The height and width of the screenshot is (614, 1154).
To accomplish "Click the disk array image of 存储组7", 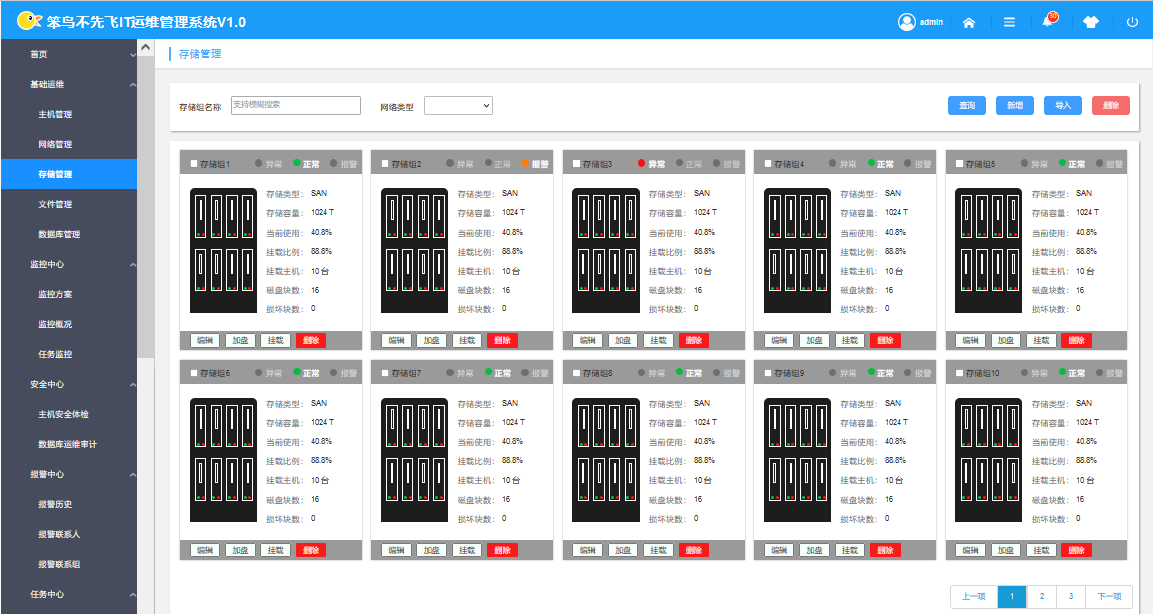I will pos(414,460).
